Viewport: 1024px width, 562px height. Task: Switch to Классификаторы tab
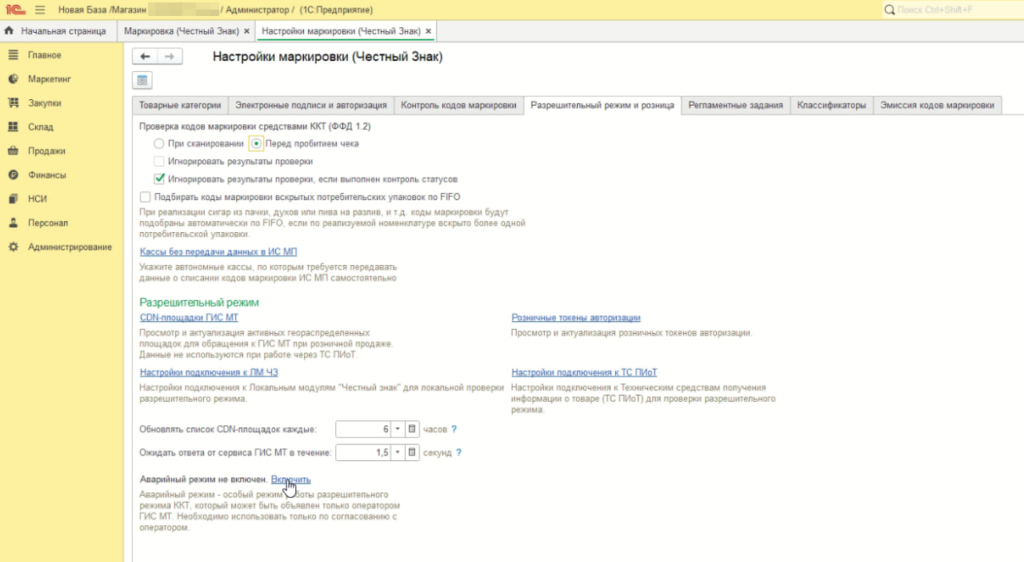831,105
